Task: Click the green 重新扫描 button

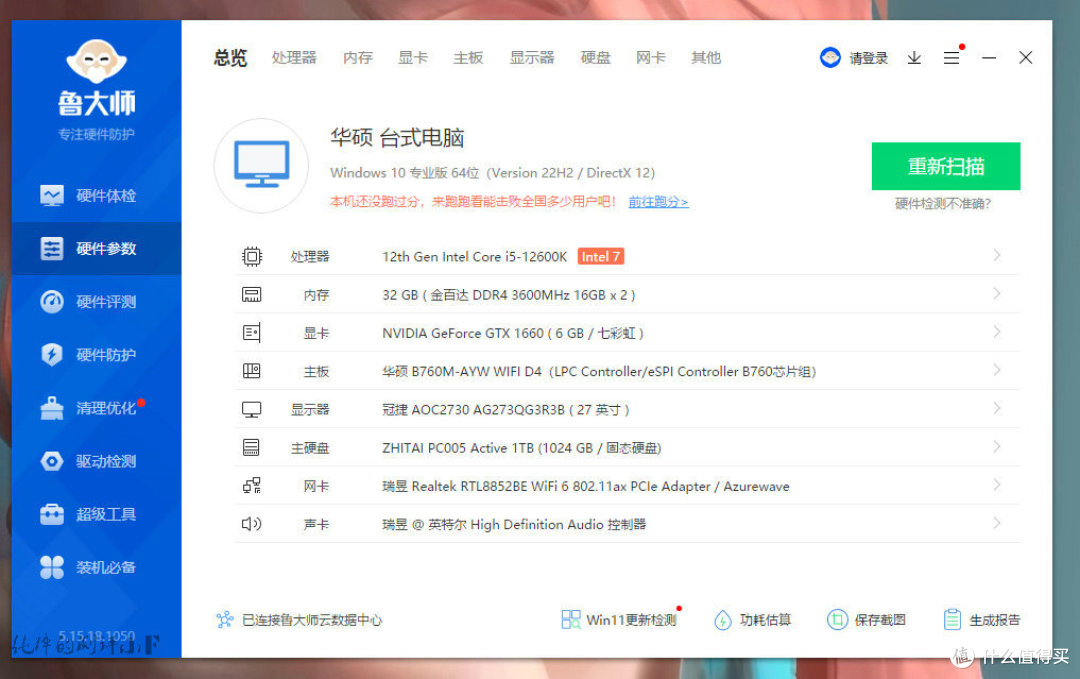Action: (x=946, y=166)
